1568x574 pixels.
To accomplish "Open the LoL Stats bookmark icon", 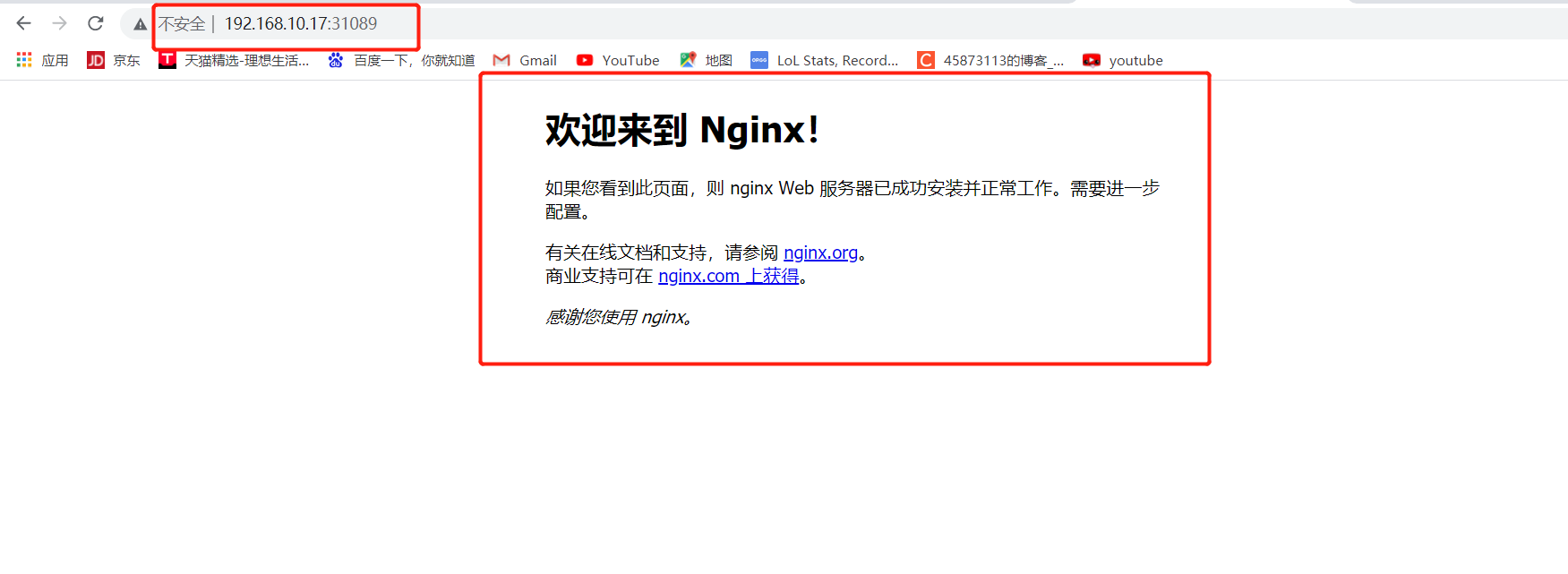I will click(x=759, y=60).
